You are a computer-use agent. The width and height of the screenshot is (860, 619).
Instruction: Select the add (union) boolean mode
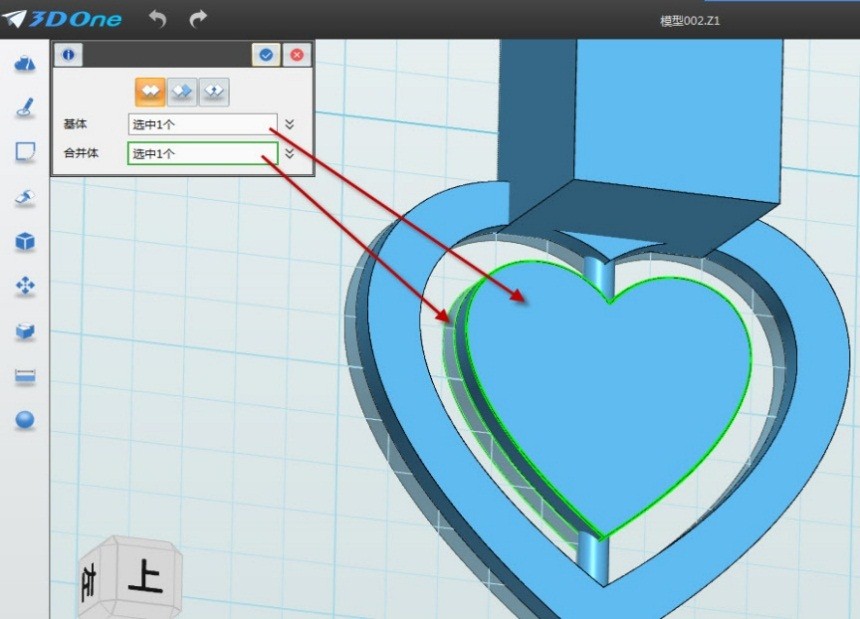pyautogui.click(x=150, y=91)
